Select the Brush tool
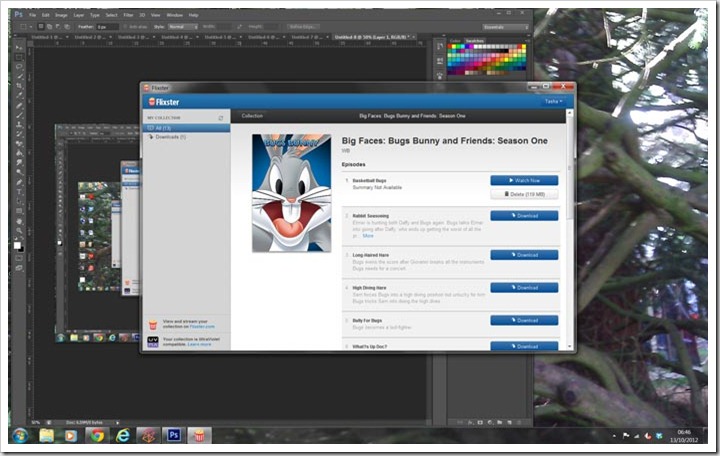The height and width of the screenshot is (456, 720). pos(18,115)
